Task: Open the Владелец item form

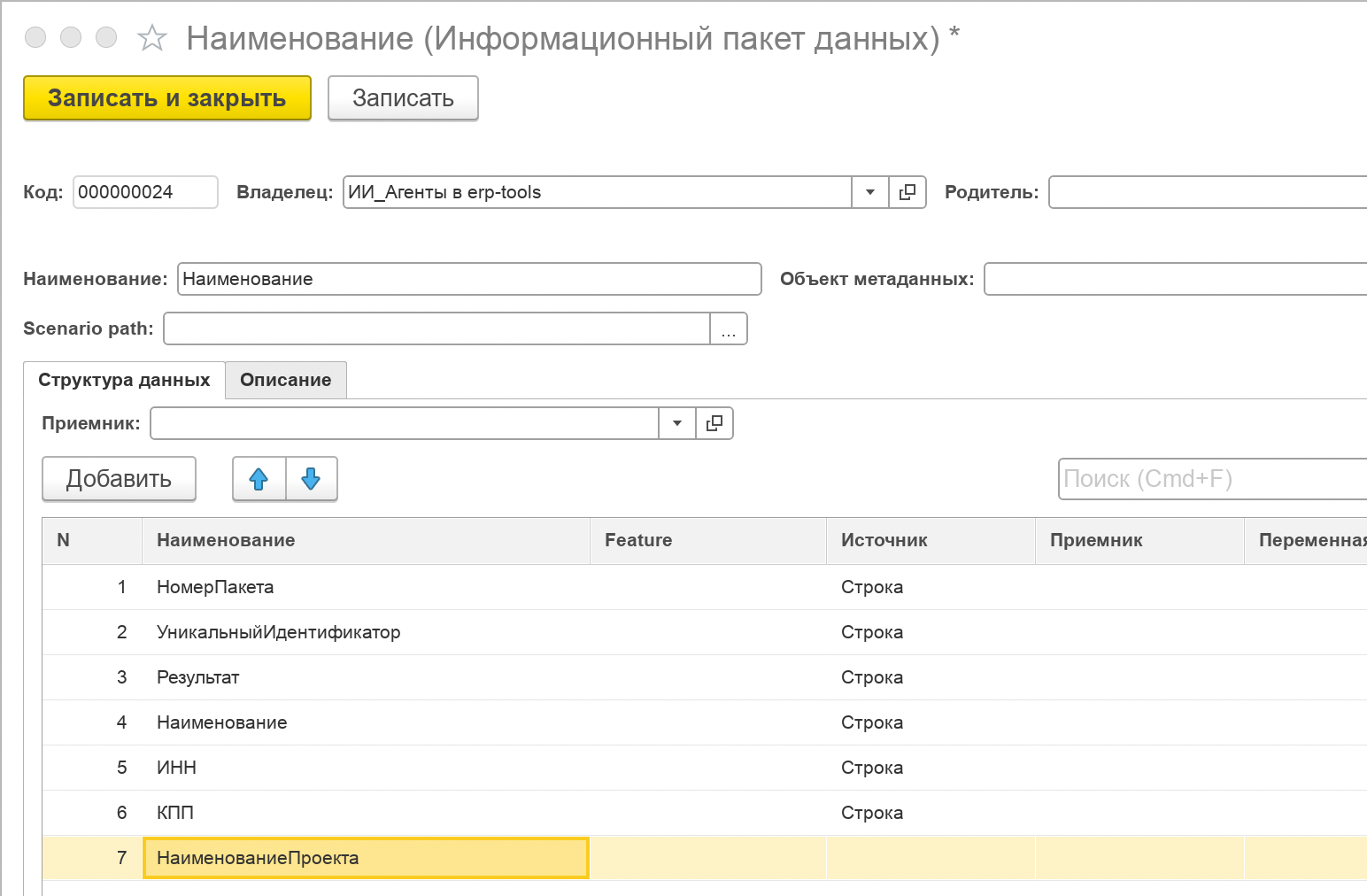Action: 907,192
